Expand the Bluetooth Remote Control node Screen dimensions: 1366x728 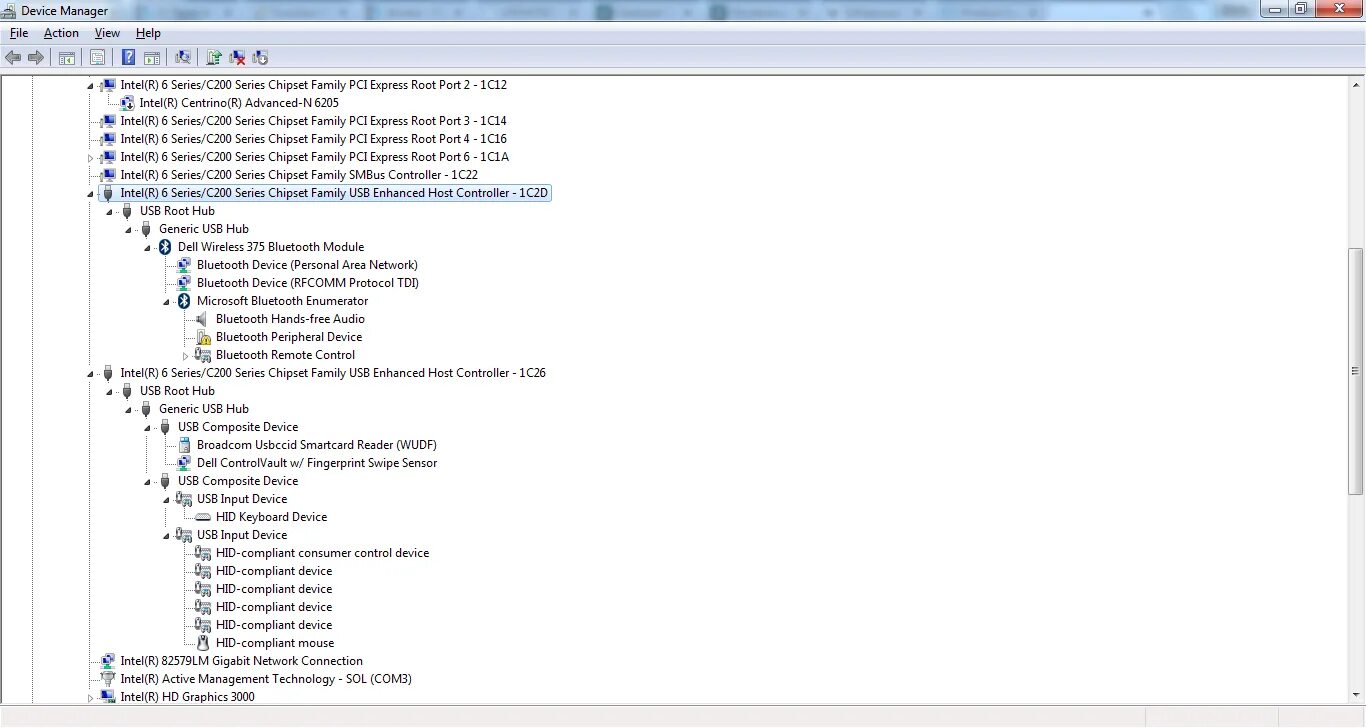(x=185, y=355)
